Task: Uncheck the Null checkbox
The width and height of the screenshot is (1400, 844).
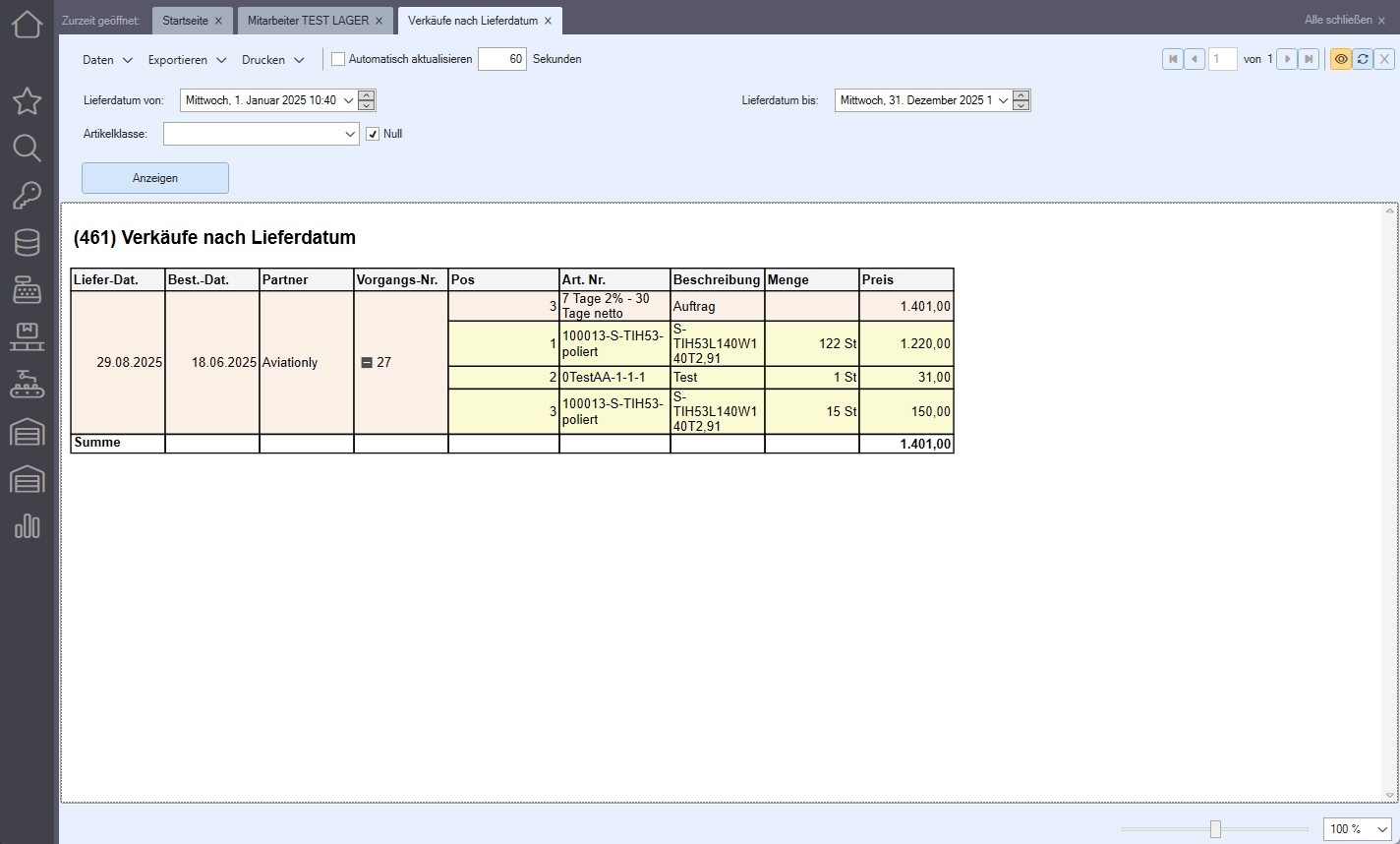Action: tap(373, 134)
